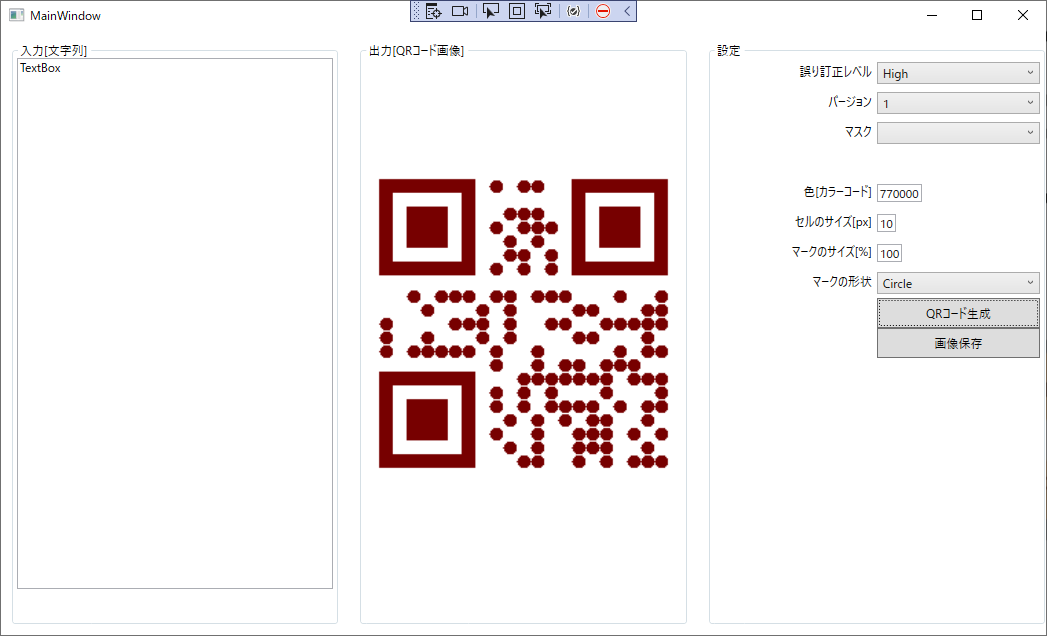Click the 画像保存 button
Viewport: 1047px width, 636px height.
957,343
